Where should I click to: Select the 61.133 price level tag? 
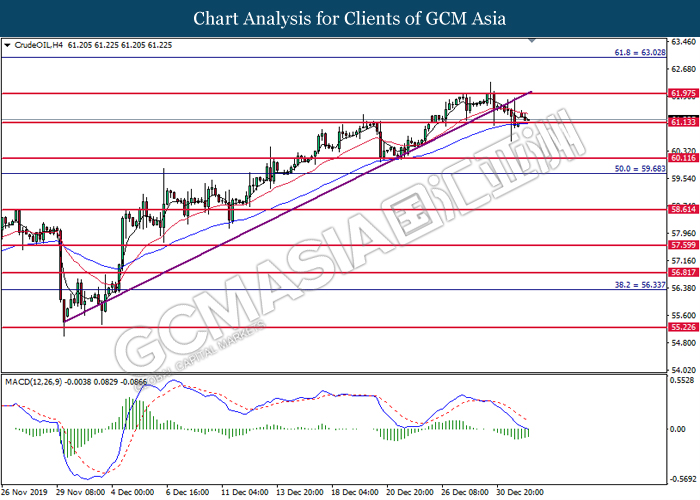683,122
